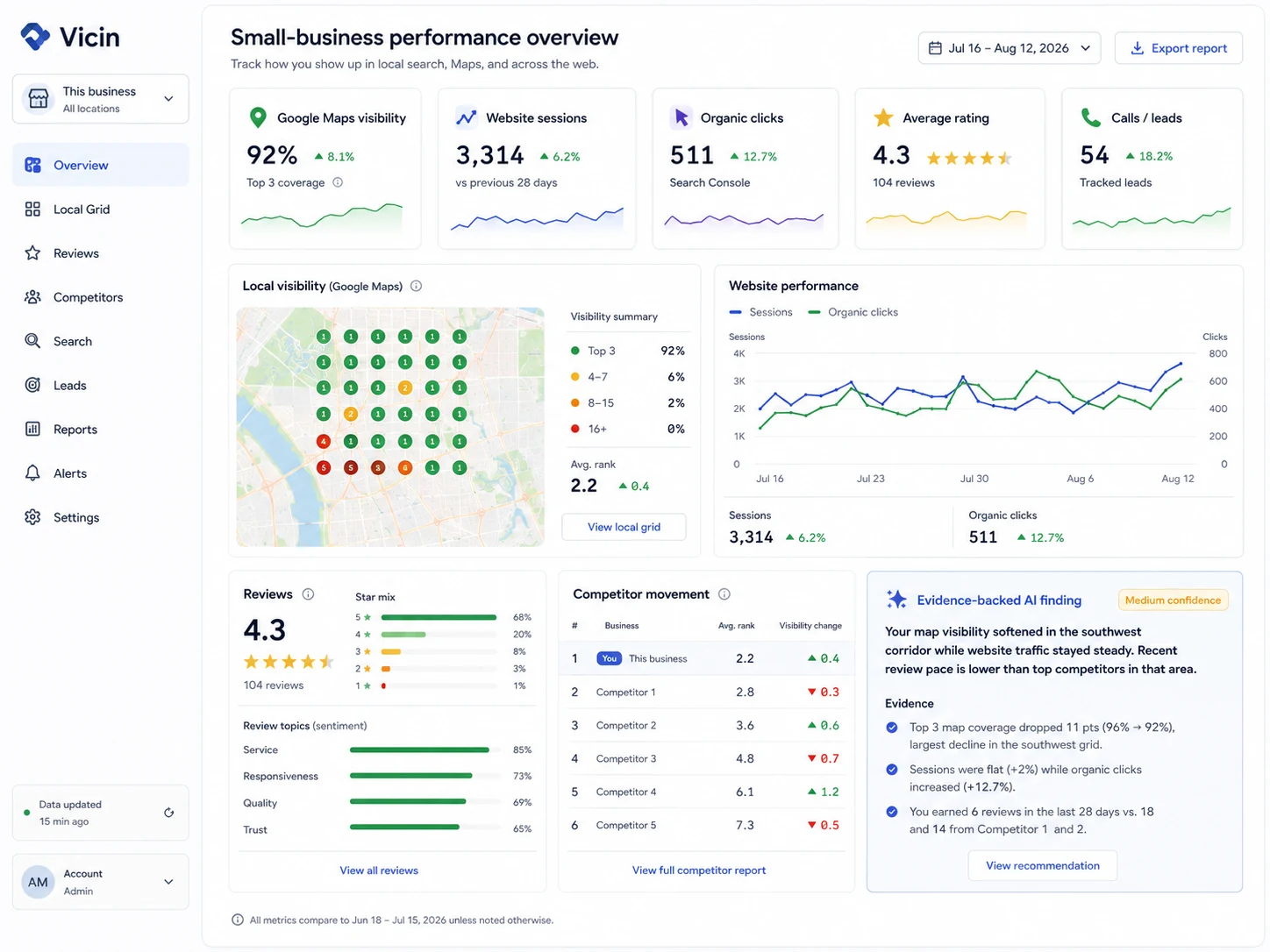Click the check icon beside Top 3 map coverage
This screenshot has width=1270, height=952.
tap(892, 727)
